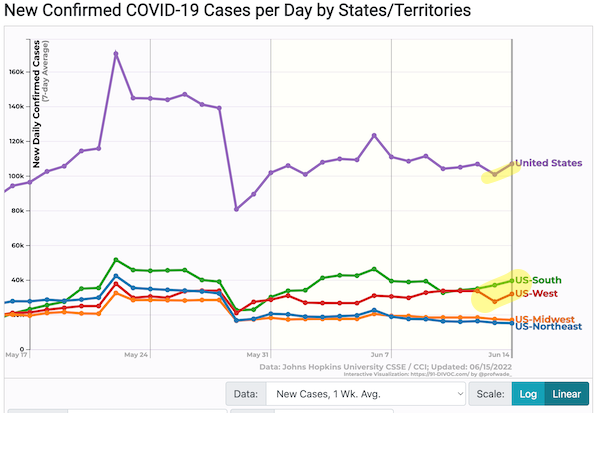
Task: Select the Linear scale button
Action: [566, 393]
